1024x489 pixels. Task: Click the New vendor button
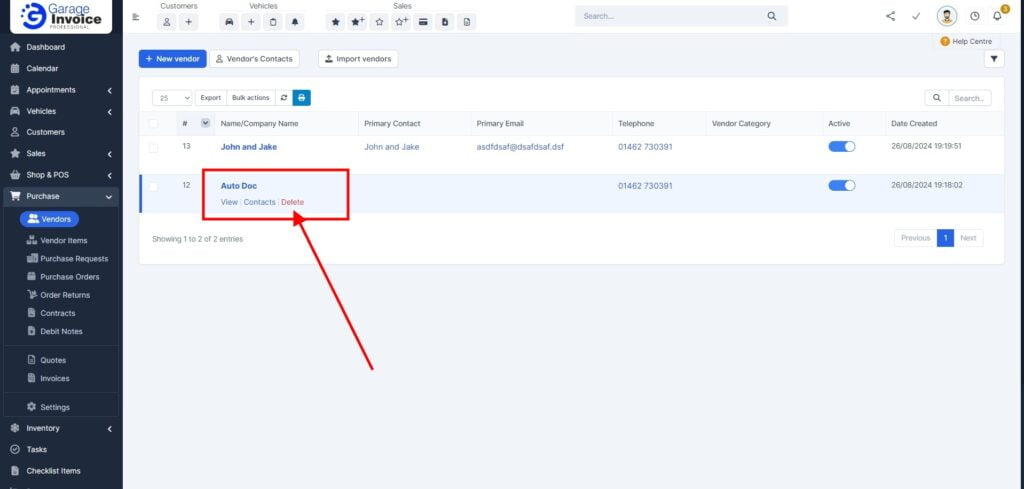point(172,59)
